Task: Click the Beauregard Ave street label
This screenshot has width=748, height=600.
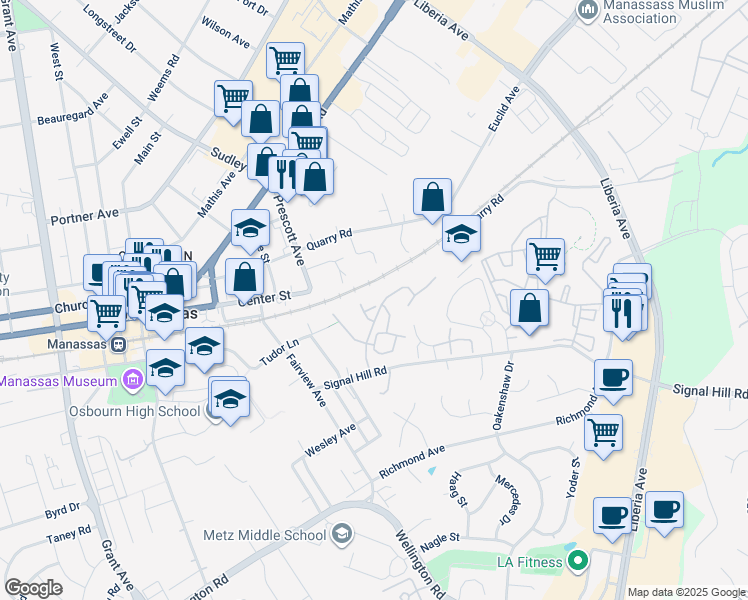Action: pos(73,109)
